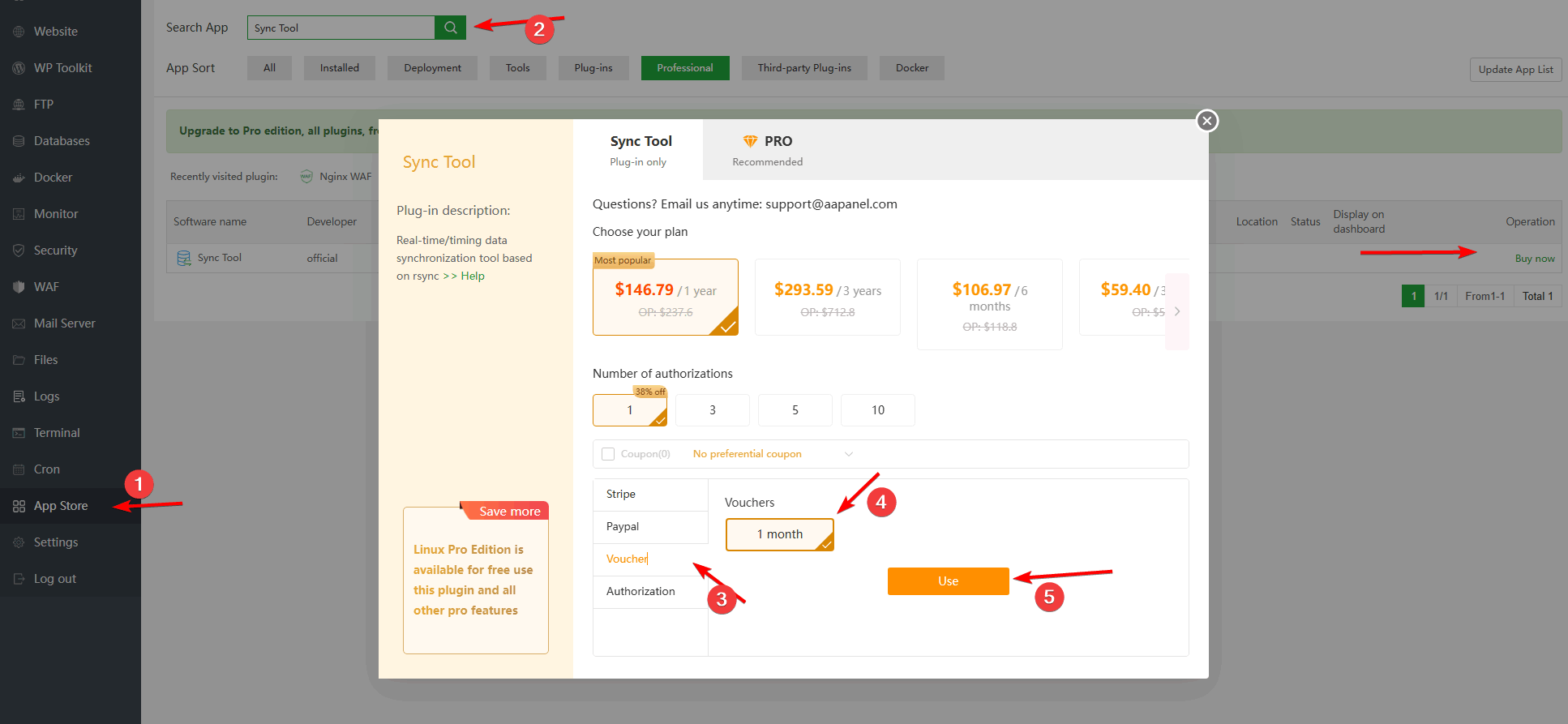Click the Website globe icon in sidebar

[19, 32]
